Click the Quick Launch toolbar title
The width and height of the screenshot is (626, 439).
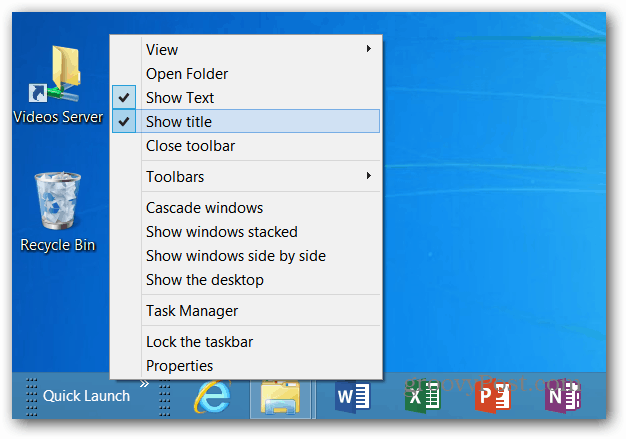pos(86,396)
